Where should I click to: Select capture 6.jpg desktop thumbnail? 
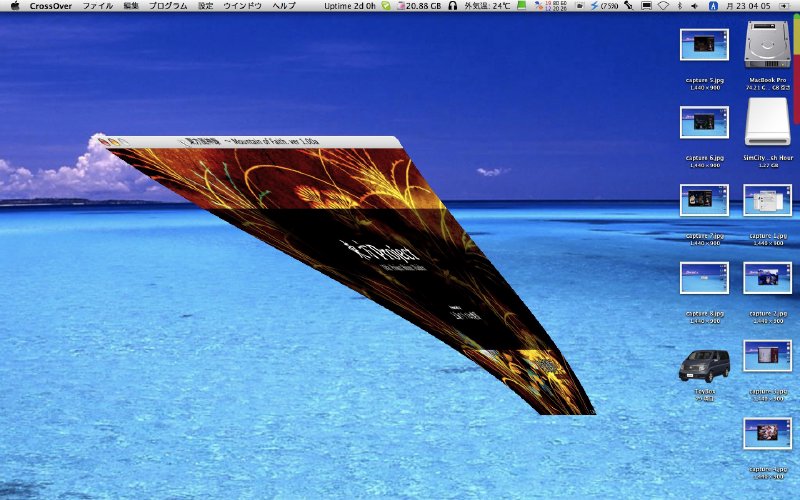704,122
